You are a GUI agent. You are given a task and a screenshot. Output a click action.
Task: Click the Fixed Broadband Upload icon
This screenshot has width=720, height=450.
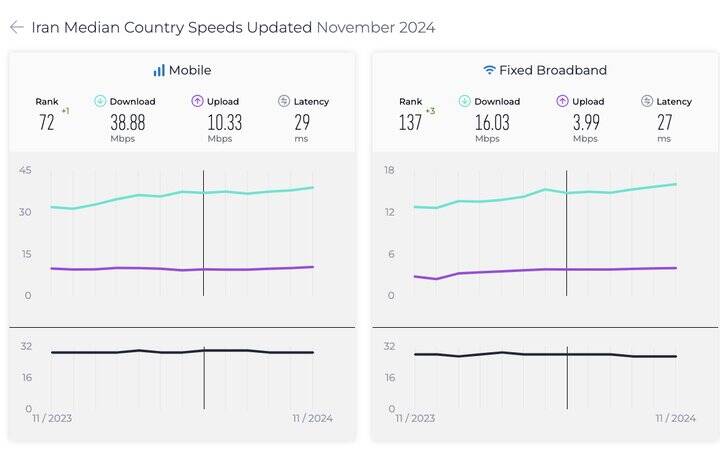(x=562, y=101)
